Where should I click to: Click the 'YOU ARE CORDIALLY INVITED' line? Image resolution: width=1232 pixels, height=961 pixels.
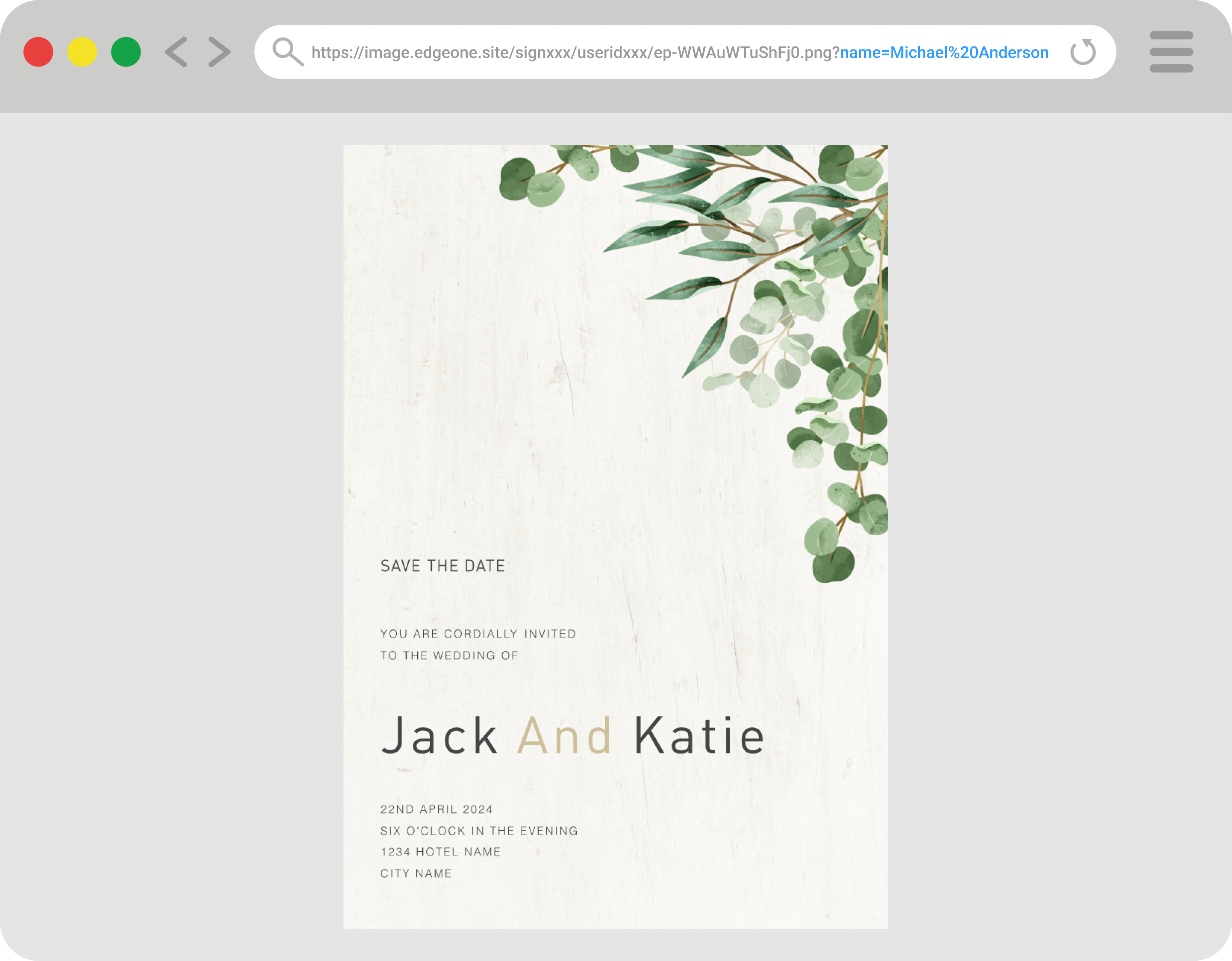[x=478, y=634]
